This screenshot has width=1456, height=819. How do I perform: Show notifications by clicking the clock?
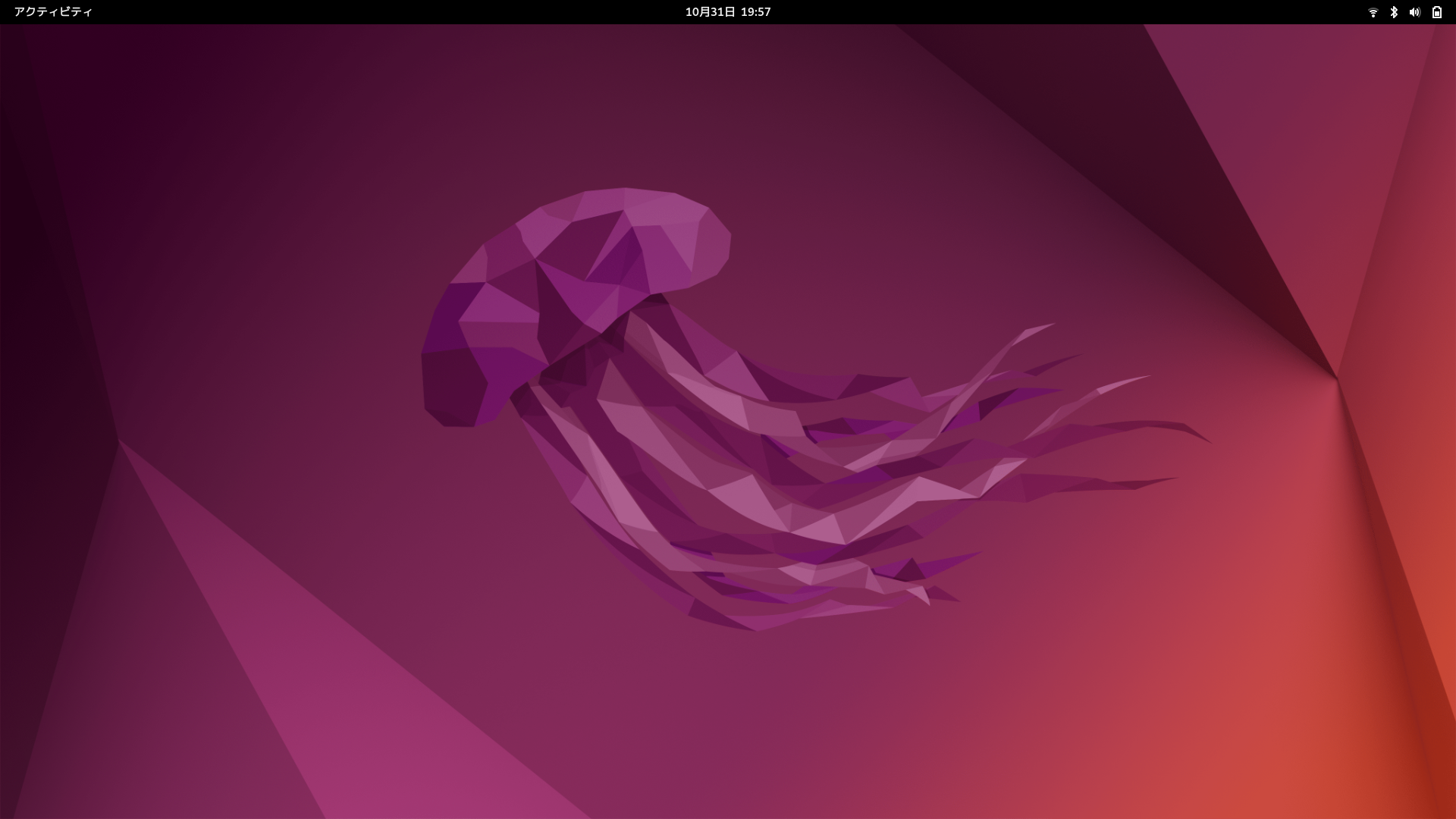727,12
